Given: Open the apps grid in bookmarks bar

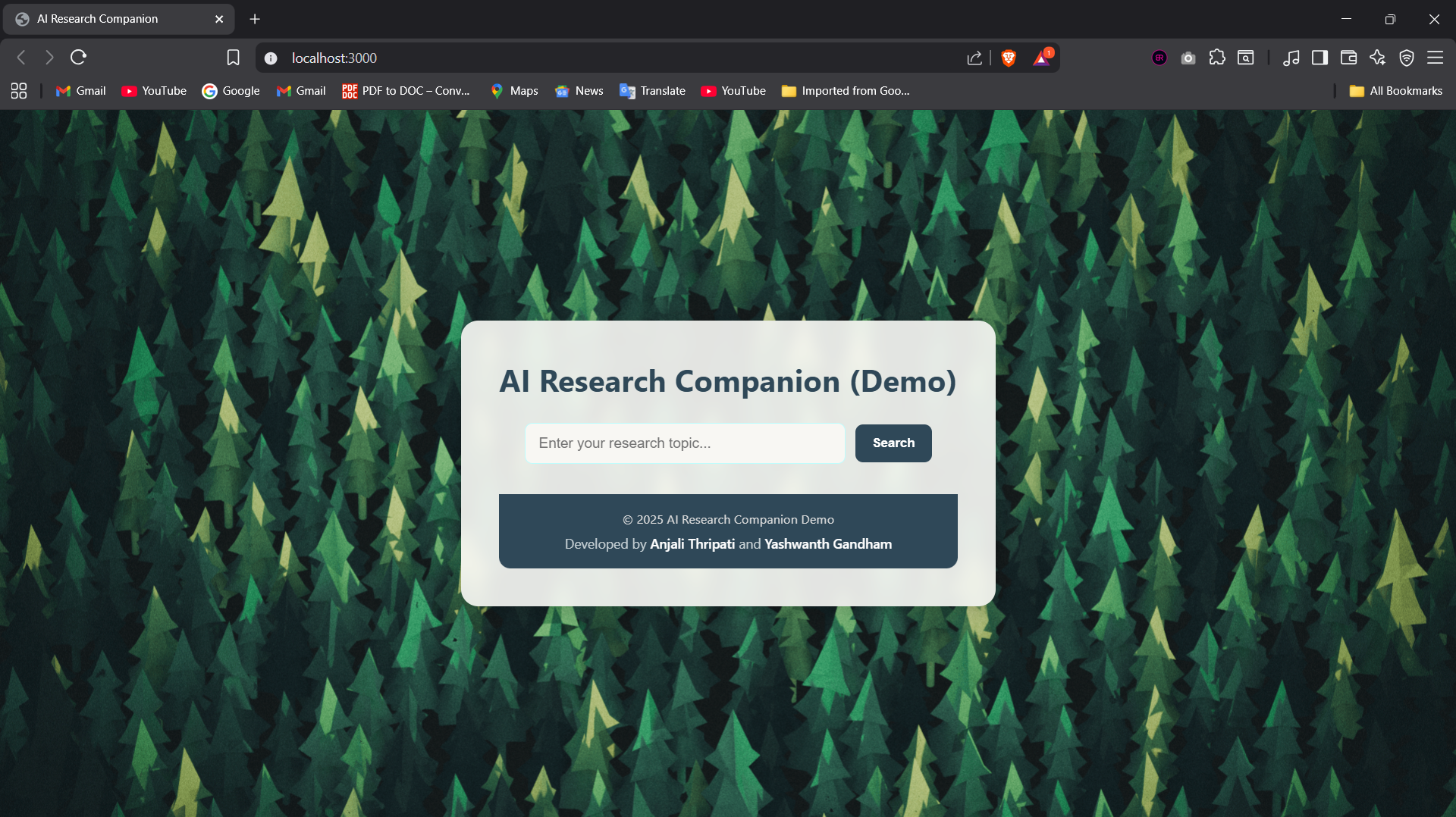Looking at the screenshot, I should [19, 91].
